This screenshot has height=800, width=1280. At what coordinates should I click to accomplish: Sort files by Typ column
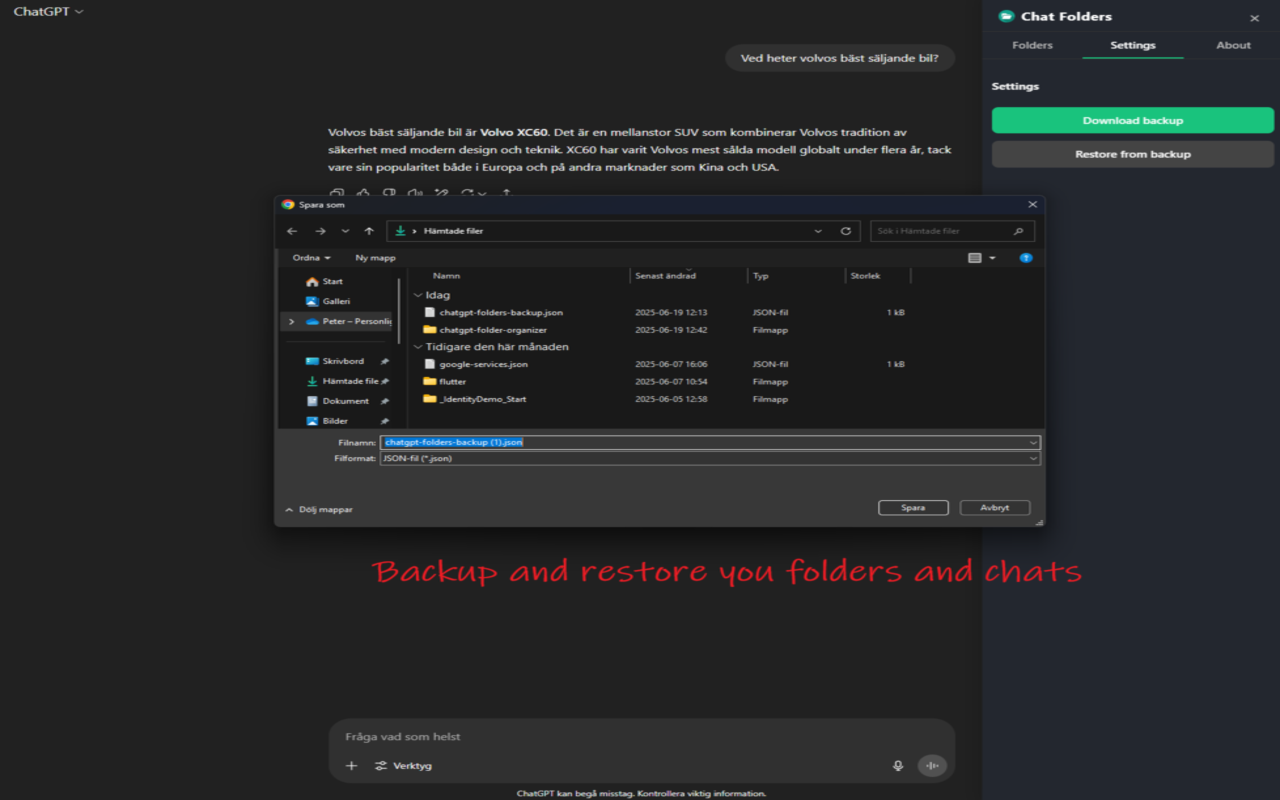[761, 276]
